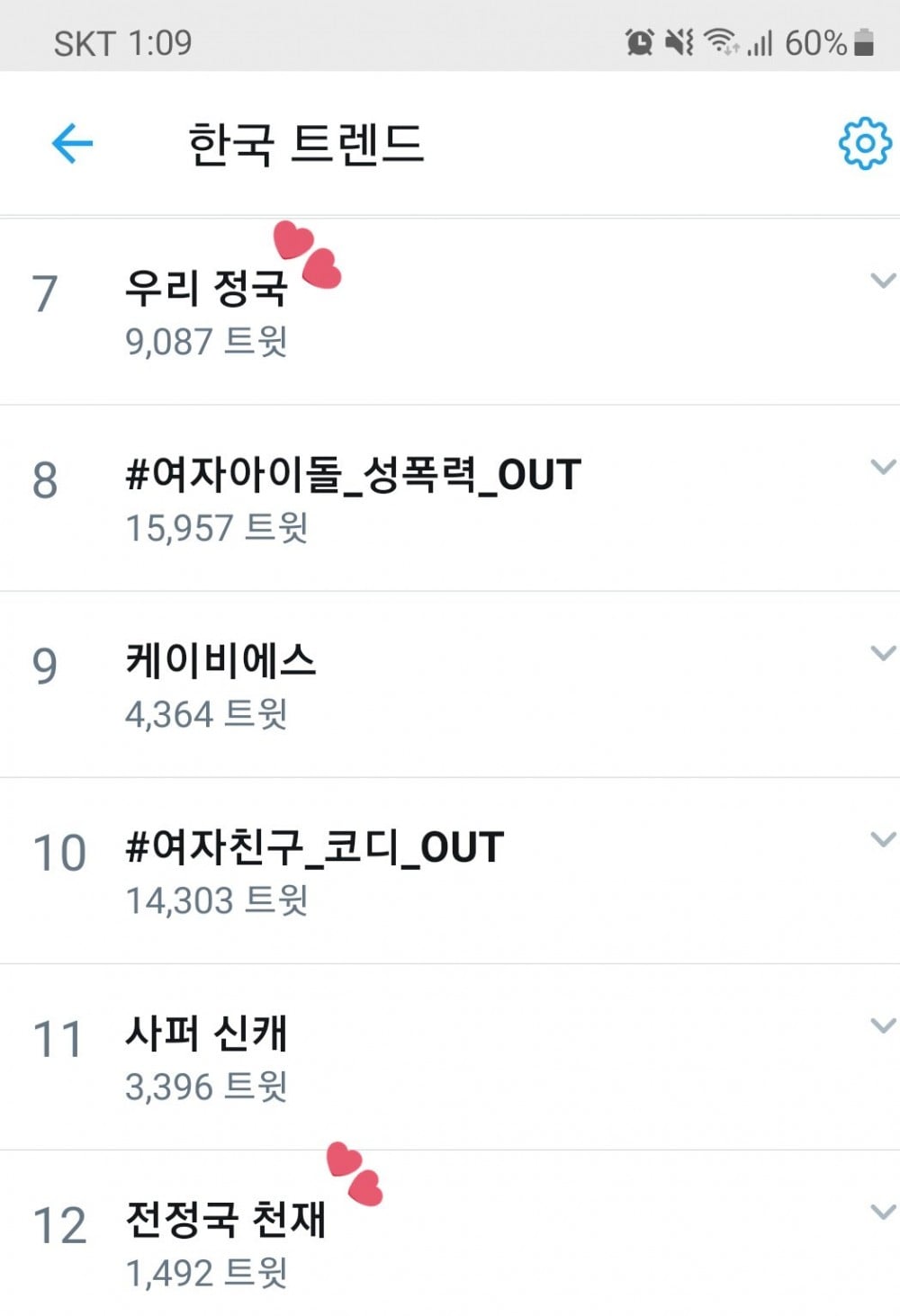The width and height of the screenshot is (900, 1316).
Task: Expand options for #여자친구_코디_OUT trend
Action: pos(883,839)
